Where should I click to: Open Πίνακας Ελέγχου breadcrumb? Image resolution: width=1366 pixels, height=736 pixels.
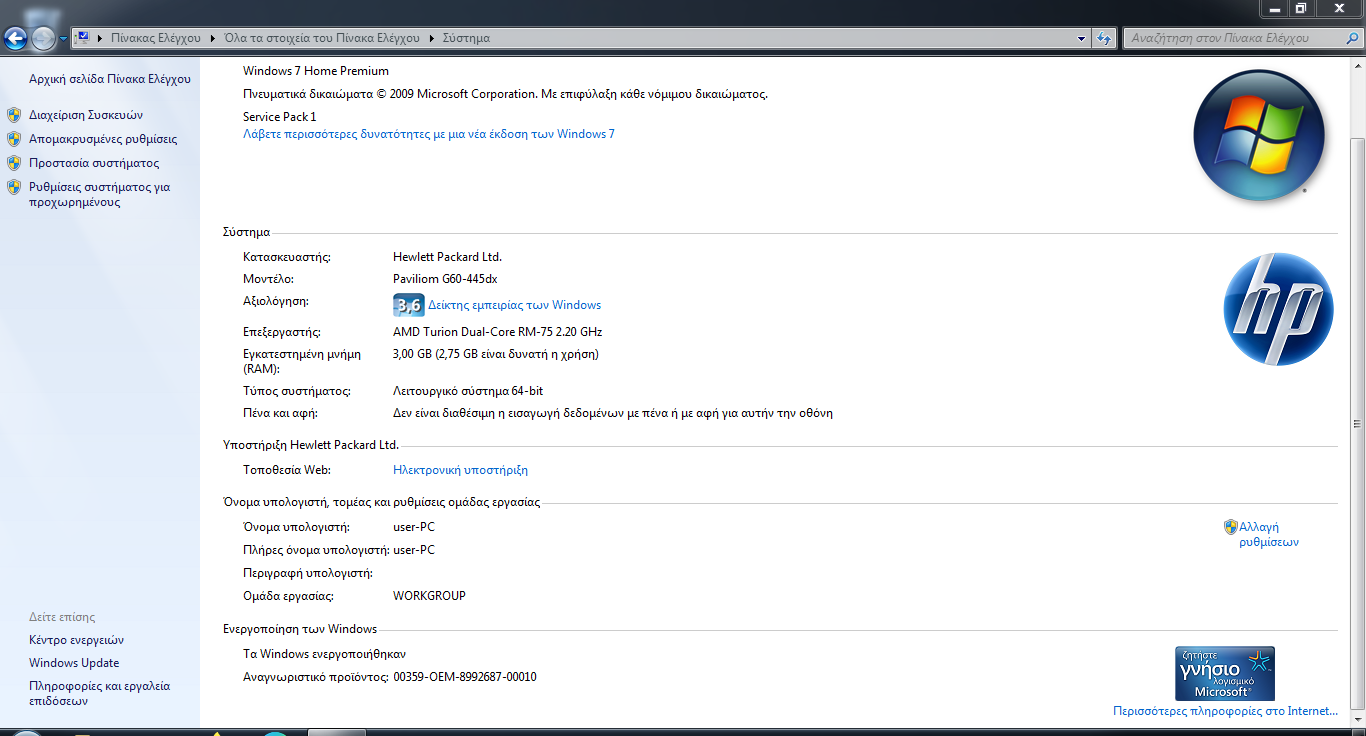157,38
